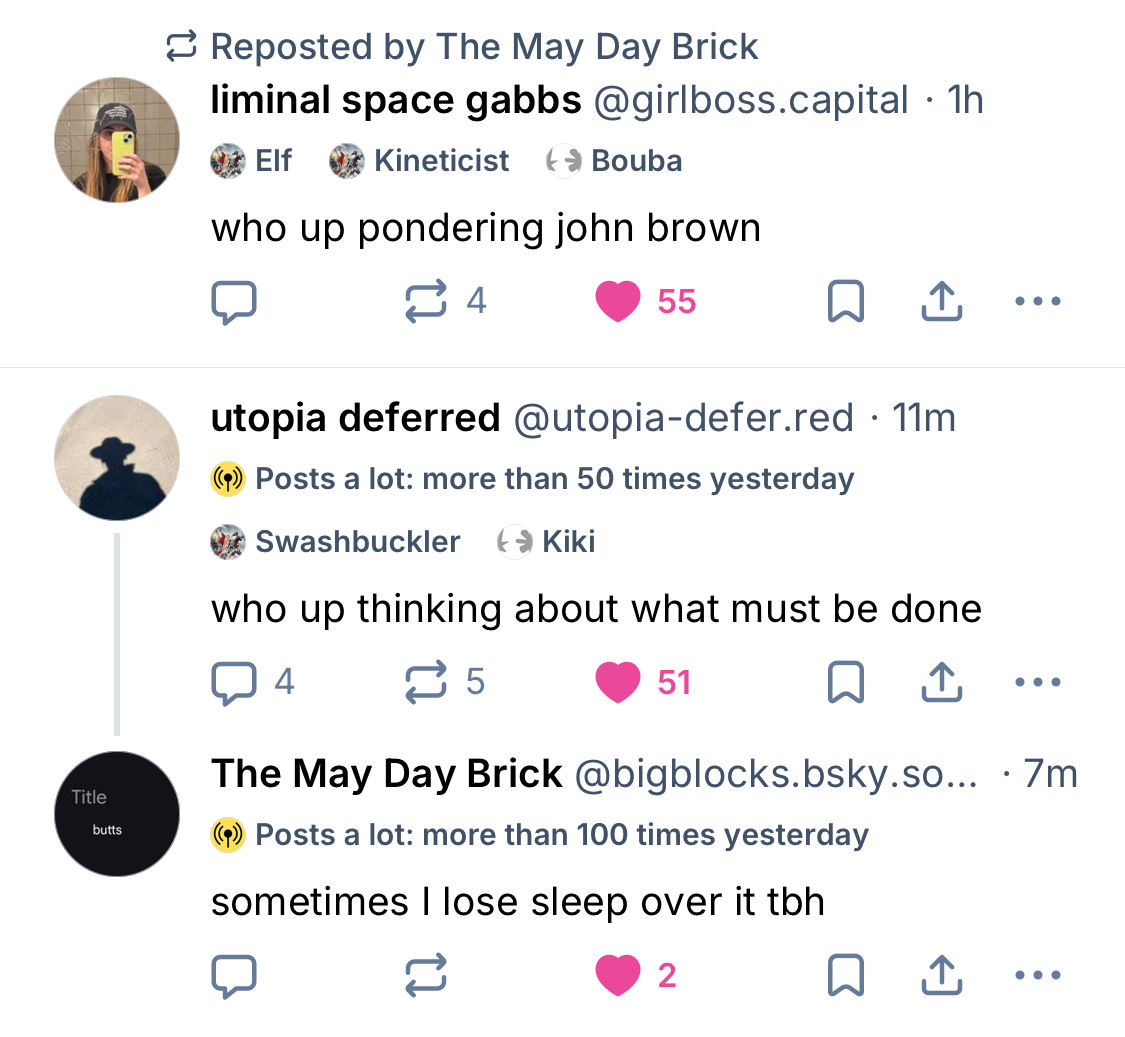Screen dimensions: 1125x1037
Task: Reply to the john brown post
Action: pos(234,301)
